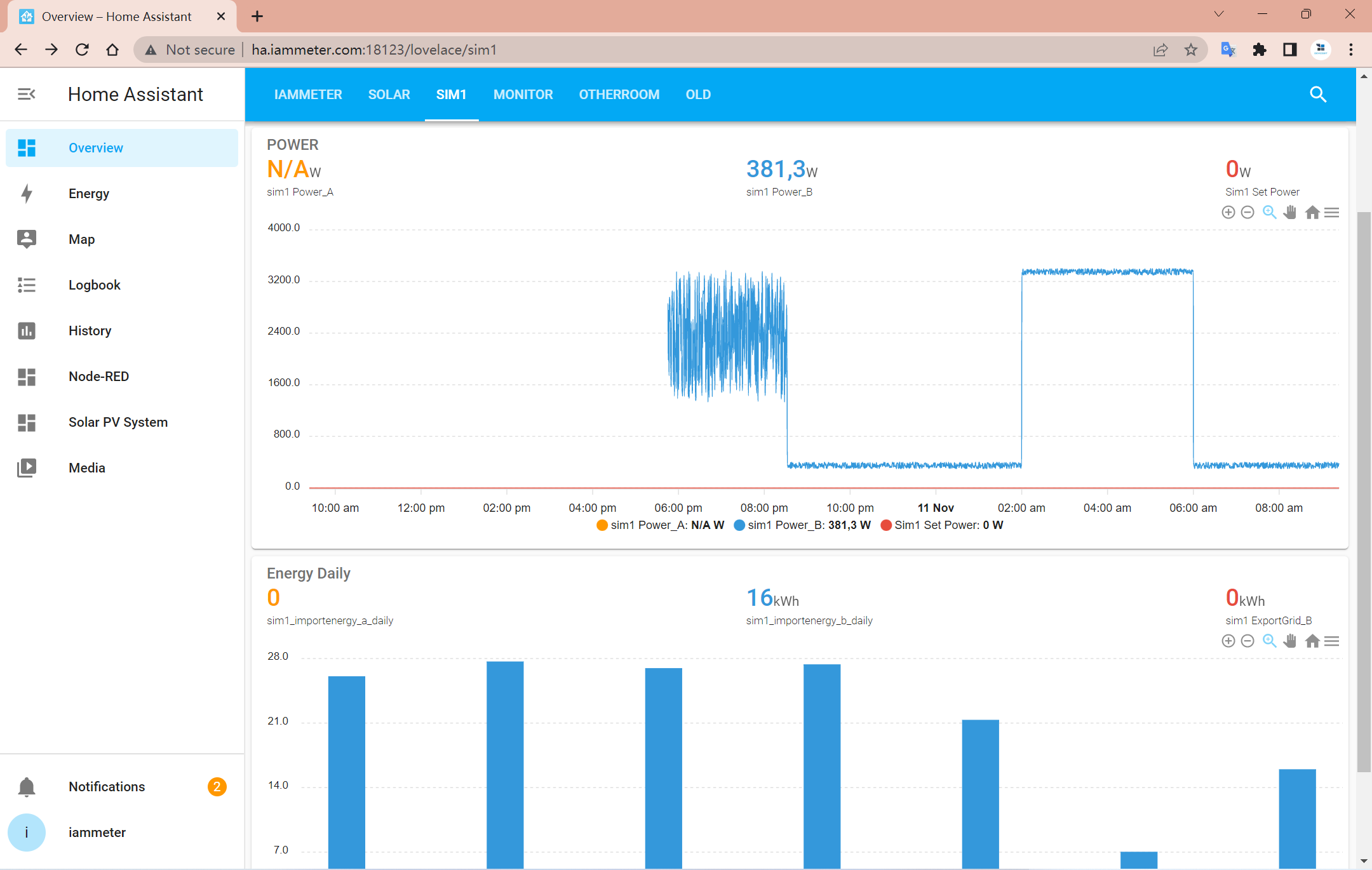Open POWER chart hamburger export menu
1372x870 pixels.
point(1332,213)
